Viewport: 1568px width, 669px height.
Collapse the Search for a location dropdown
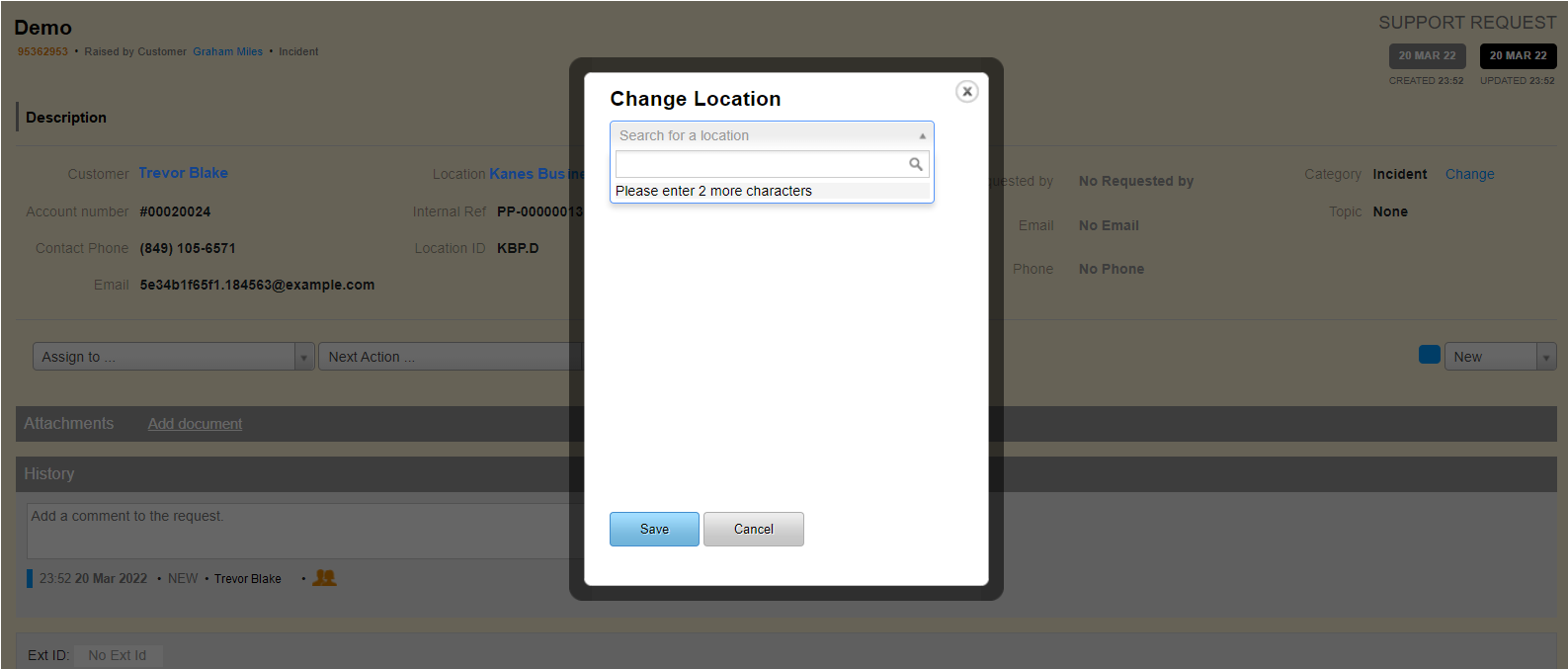[922, 135]
